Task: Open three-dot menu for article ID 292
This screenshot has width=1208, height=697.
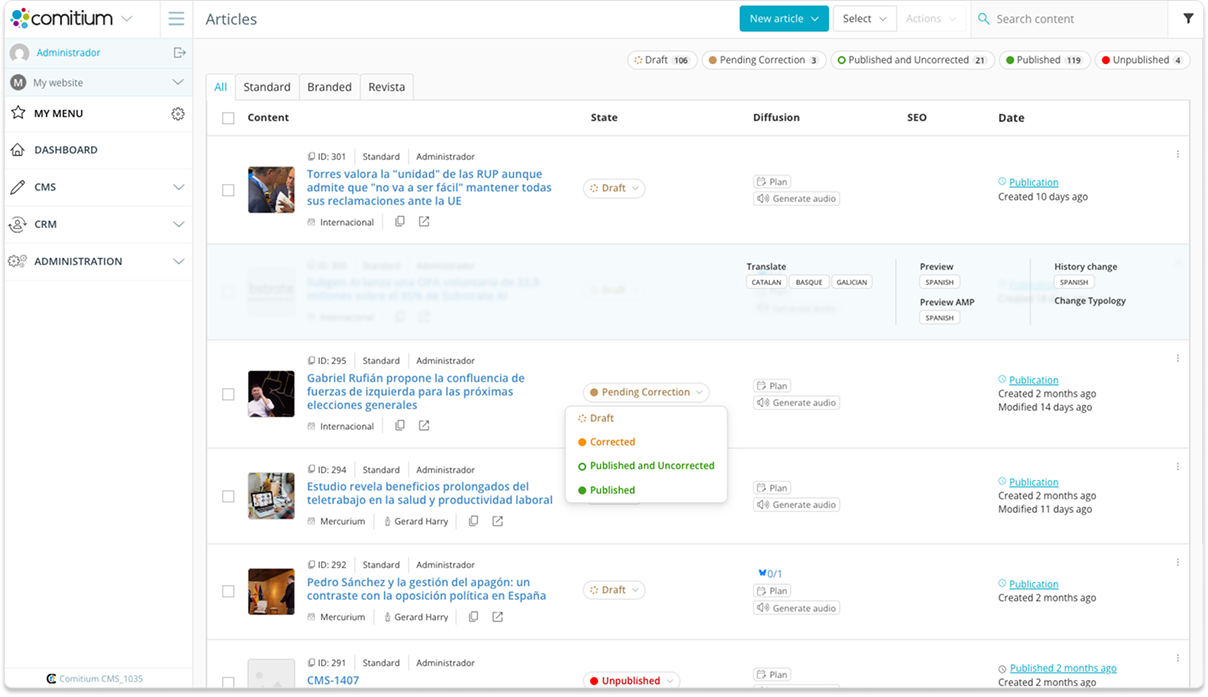Action: [x=1178, y=562]
